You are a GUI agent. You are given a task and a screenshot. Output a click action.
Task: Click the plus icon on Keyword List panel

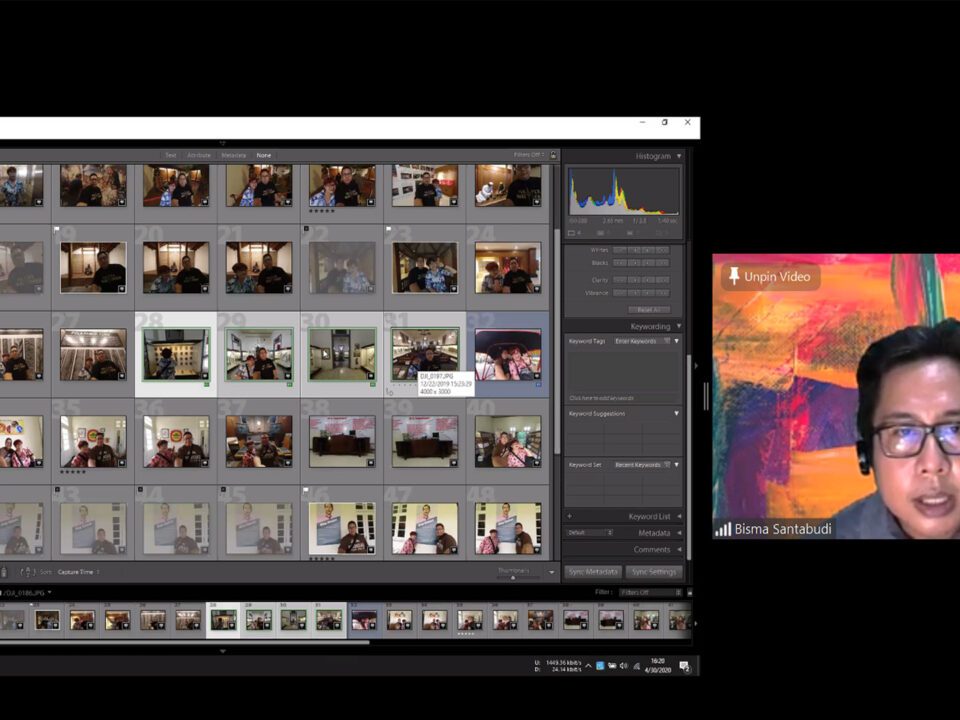click(x=570, y=516)
